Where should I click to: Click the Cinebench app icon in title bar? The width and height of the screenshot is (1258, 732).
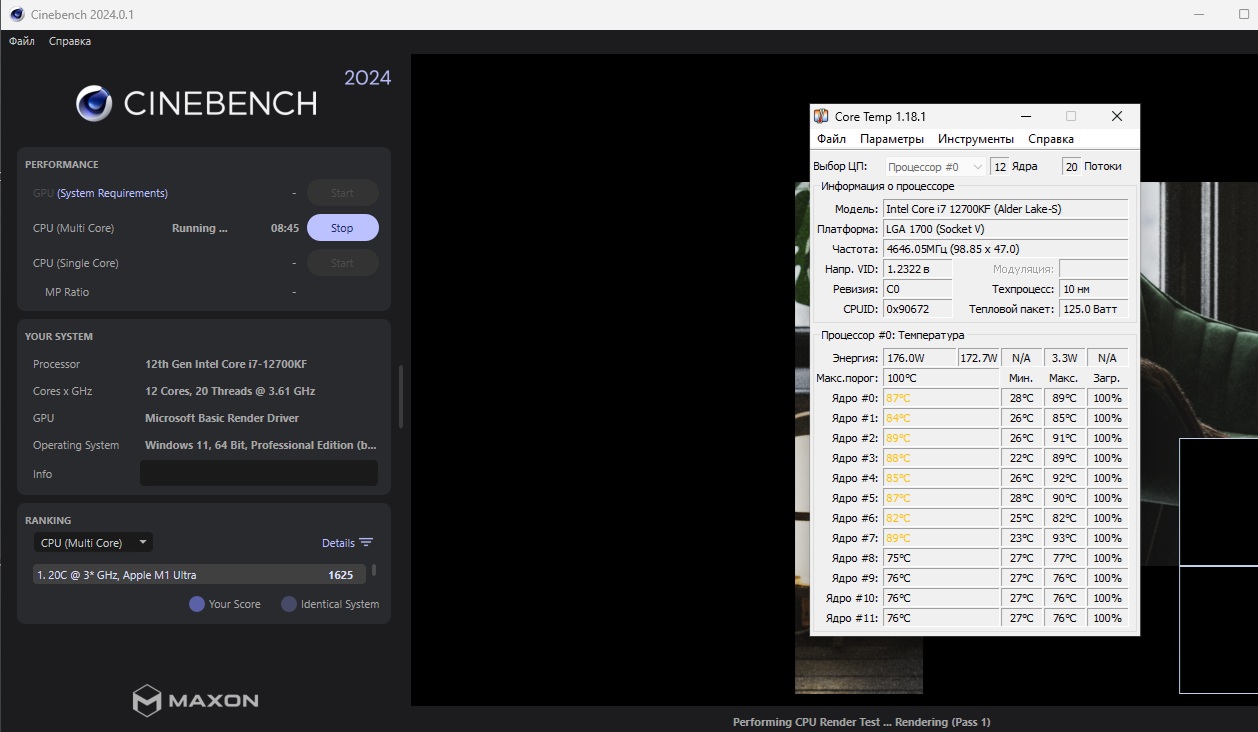pyautogui.click(x=17, y=15)
